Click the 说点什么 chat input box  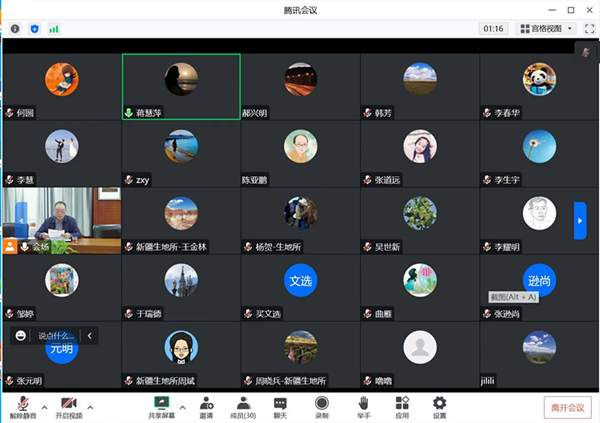point(54,336)
